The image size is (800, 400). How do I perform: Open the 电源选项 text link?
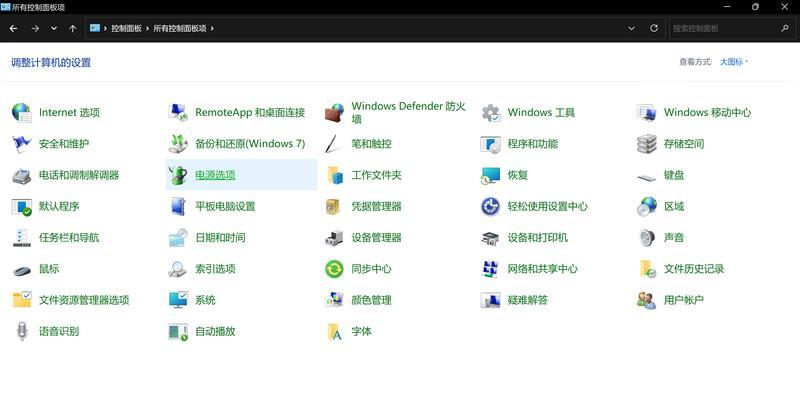215,175
